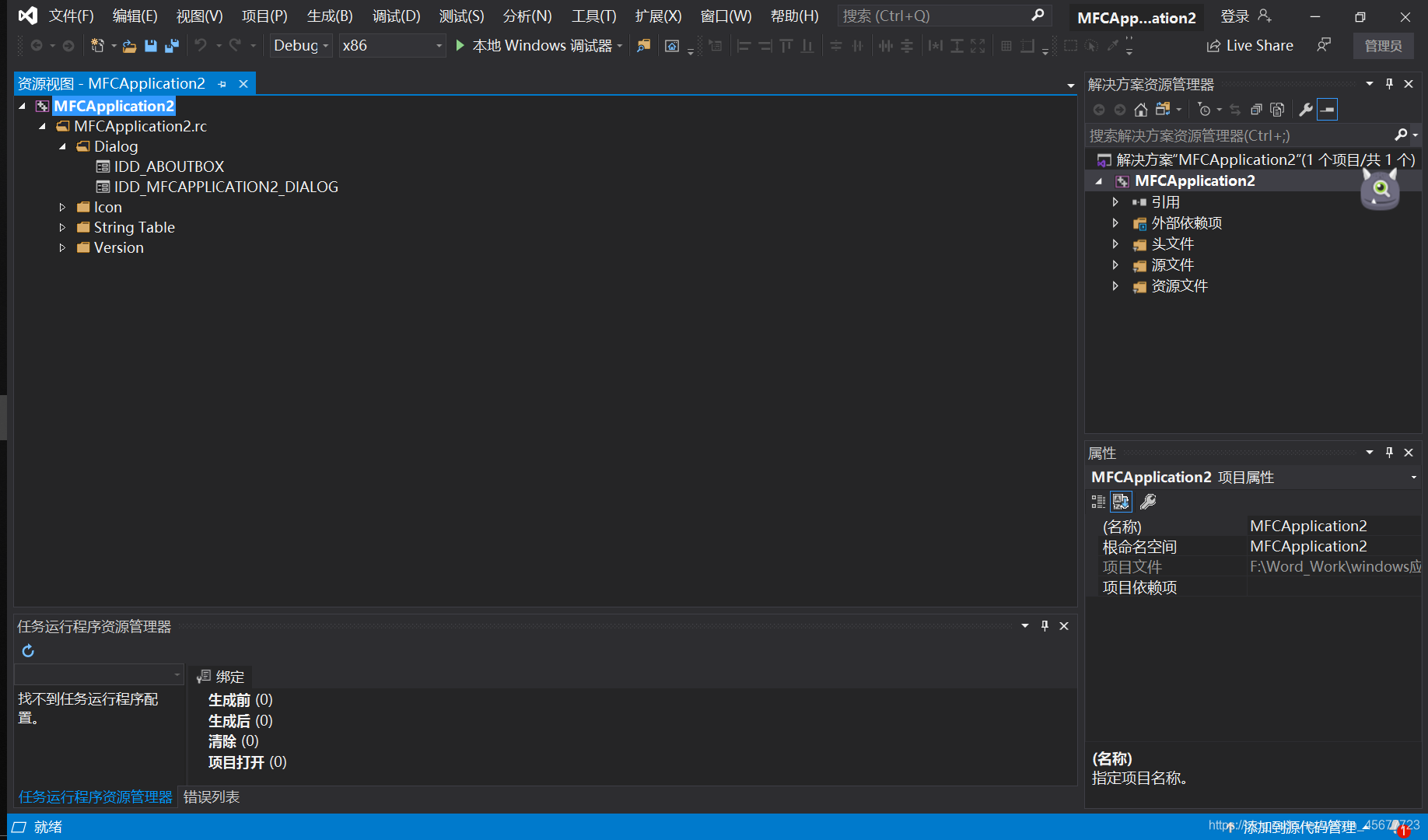This screenshot has height=840, width=1428.
Task: Click the Property Pages wrench icon
Action: pyautogui.click(x=1148, y=502)
